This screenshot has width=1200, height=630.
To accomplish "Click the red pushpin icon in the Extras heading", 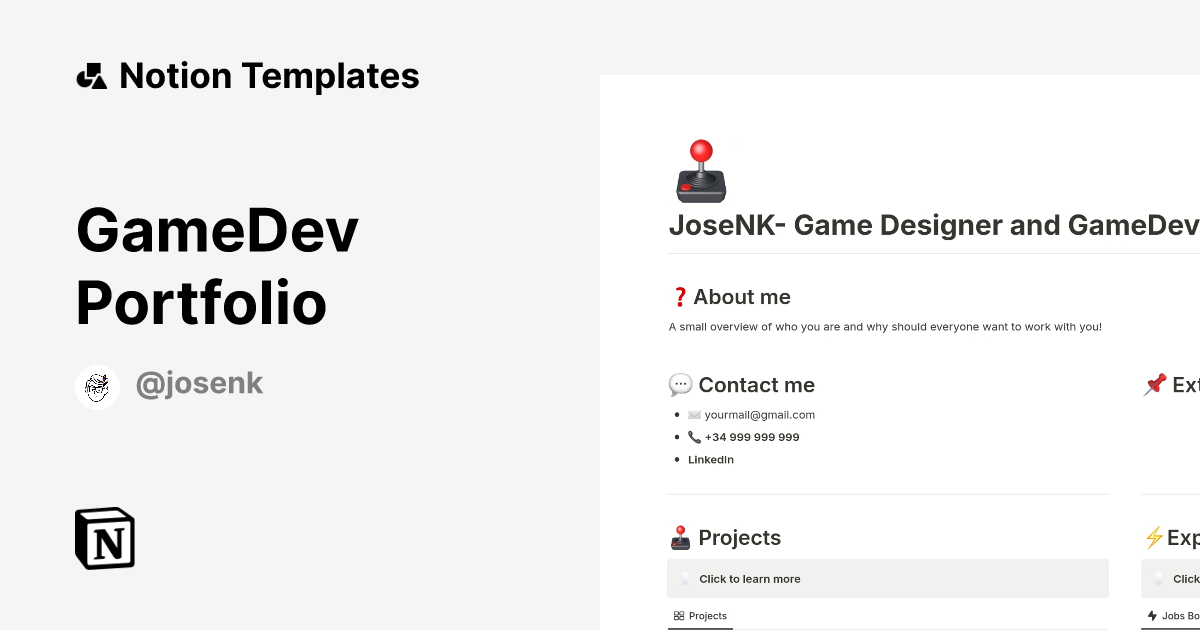I will (x=1155, y=384).
